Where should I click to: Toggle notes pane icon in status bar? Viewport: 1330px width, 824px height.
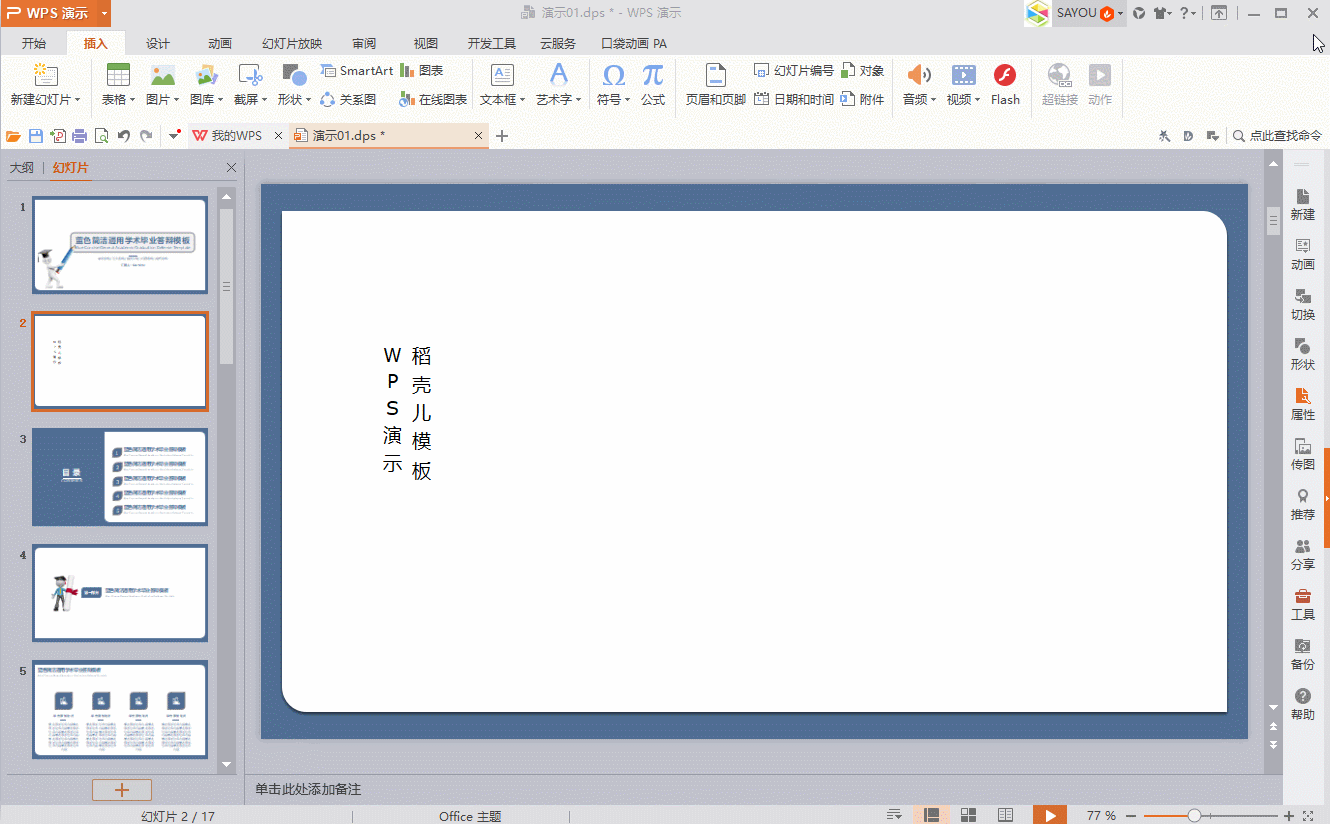tap(895, 815)
